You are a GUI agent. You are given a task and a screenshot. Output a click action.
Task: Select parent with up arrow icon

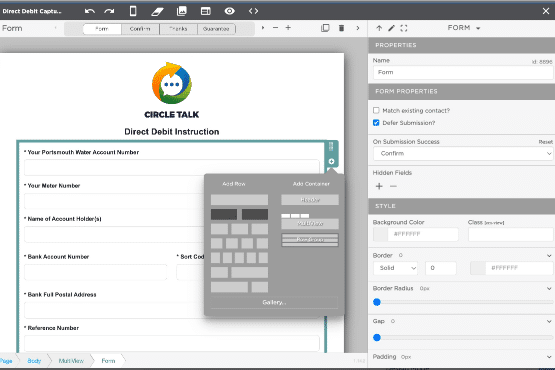click(379, 28)
